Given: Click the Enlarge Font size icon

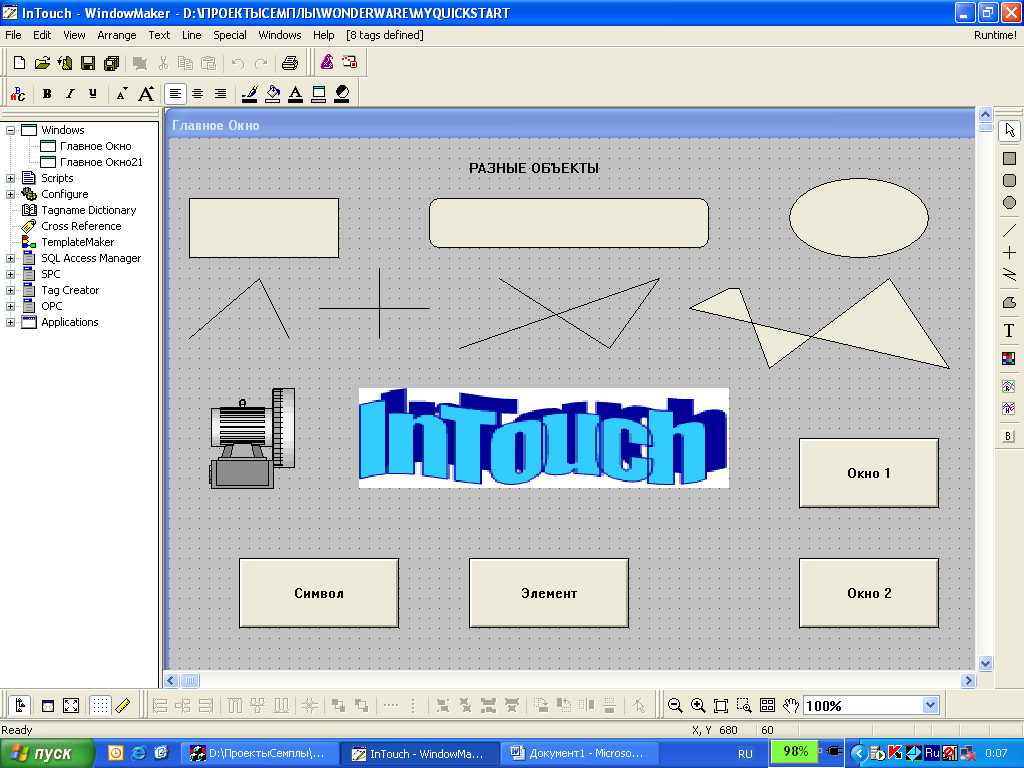Looking at the screenshot, I should click(146, 94).
